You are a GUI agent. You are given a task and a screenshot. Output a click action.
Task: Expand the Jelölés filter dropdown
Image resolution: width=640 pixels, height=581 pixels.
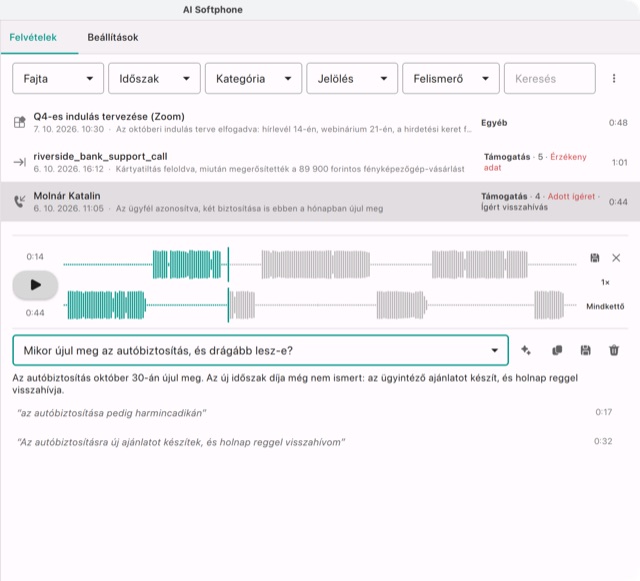(352, 78)
